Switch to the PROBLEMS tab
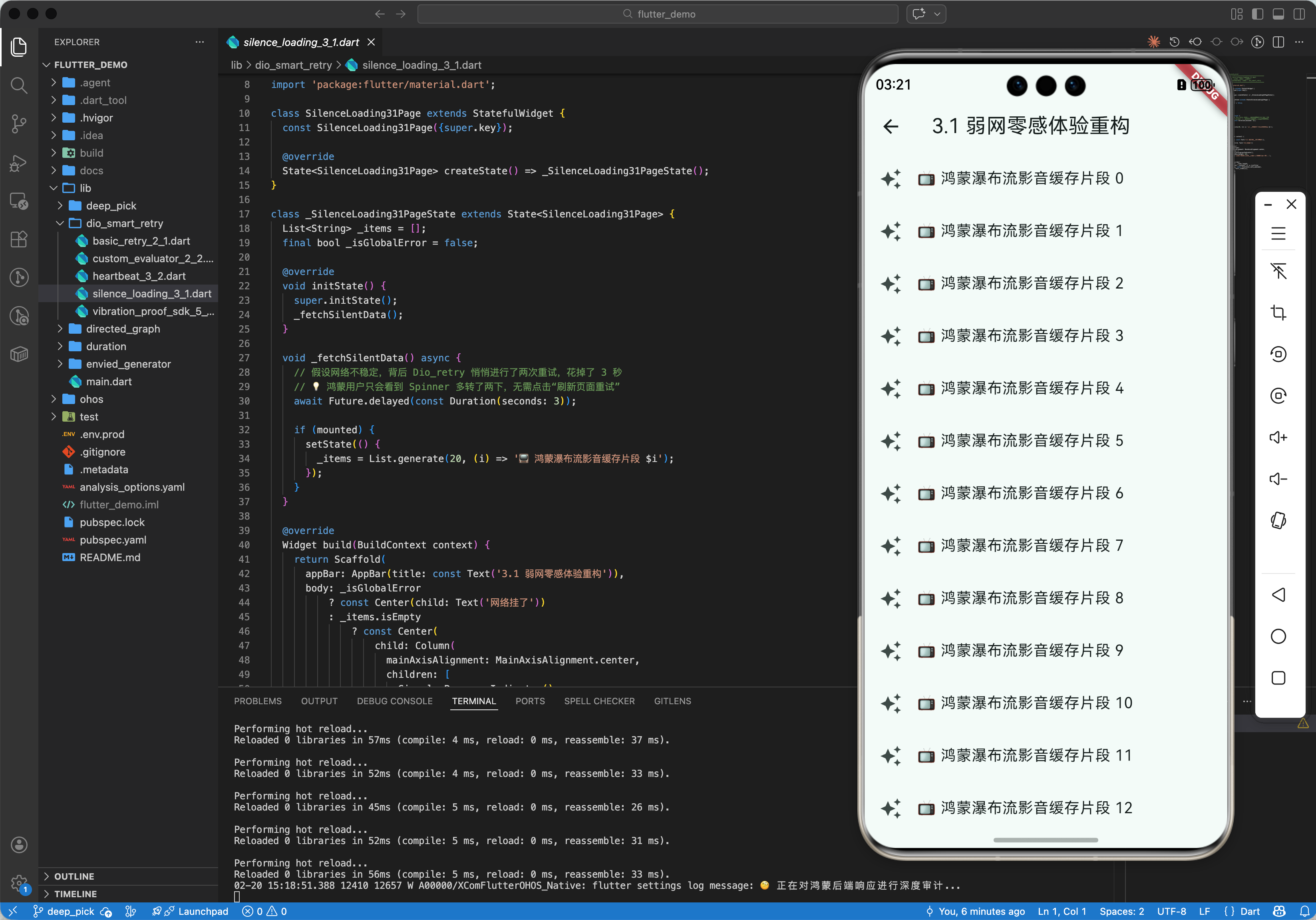This screenshot has height=920, width=1316. click(x=257, y=701)
